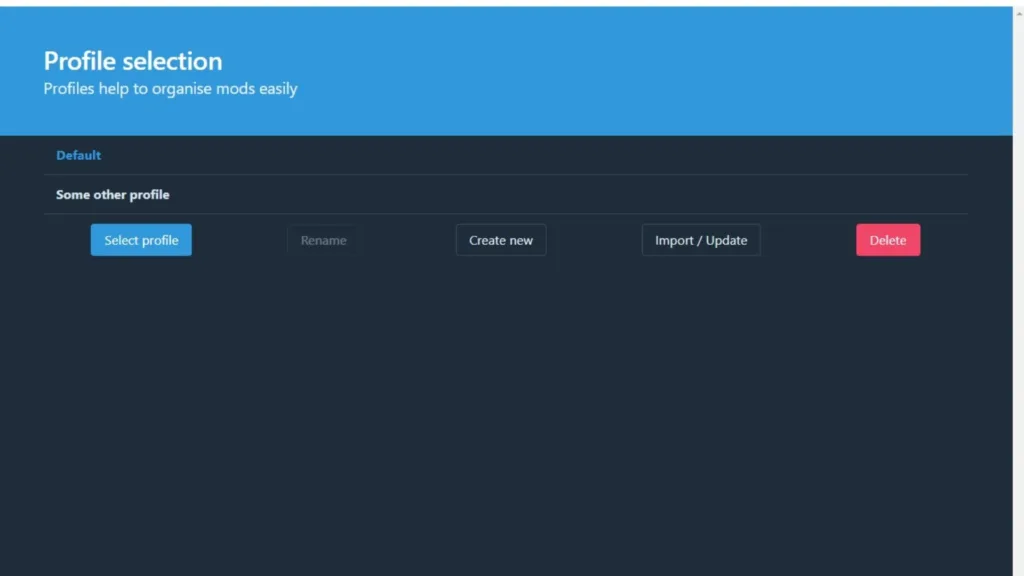Click the greyed-out Rename button
The height and width of the screenshot is (576, 1024).
pyautogui.click(x=323, y=240)
